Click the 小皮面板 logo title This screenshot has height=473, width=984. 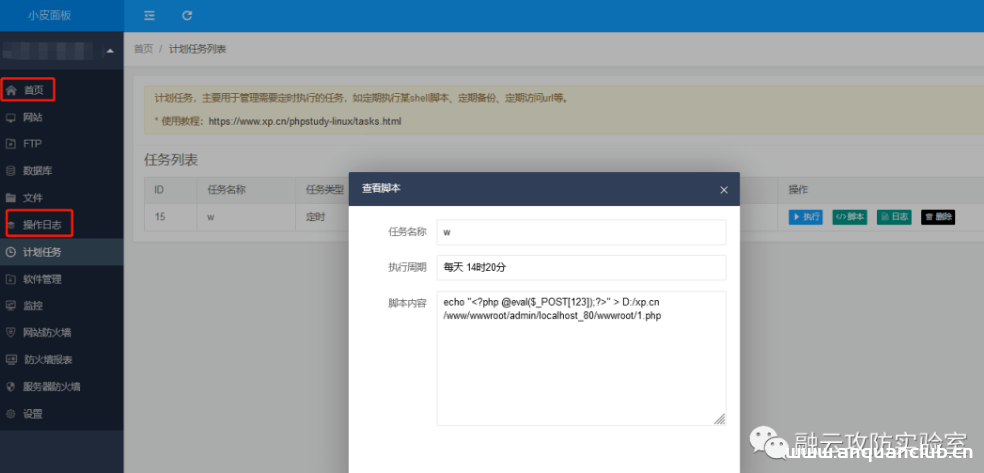pos(49,16)
